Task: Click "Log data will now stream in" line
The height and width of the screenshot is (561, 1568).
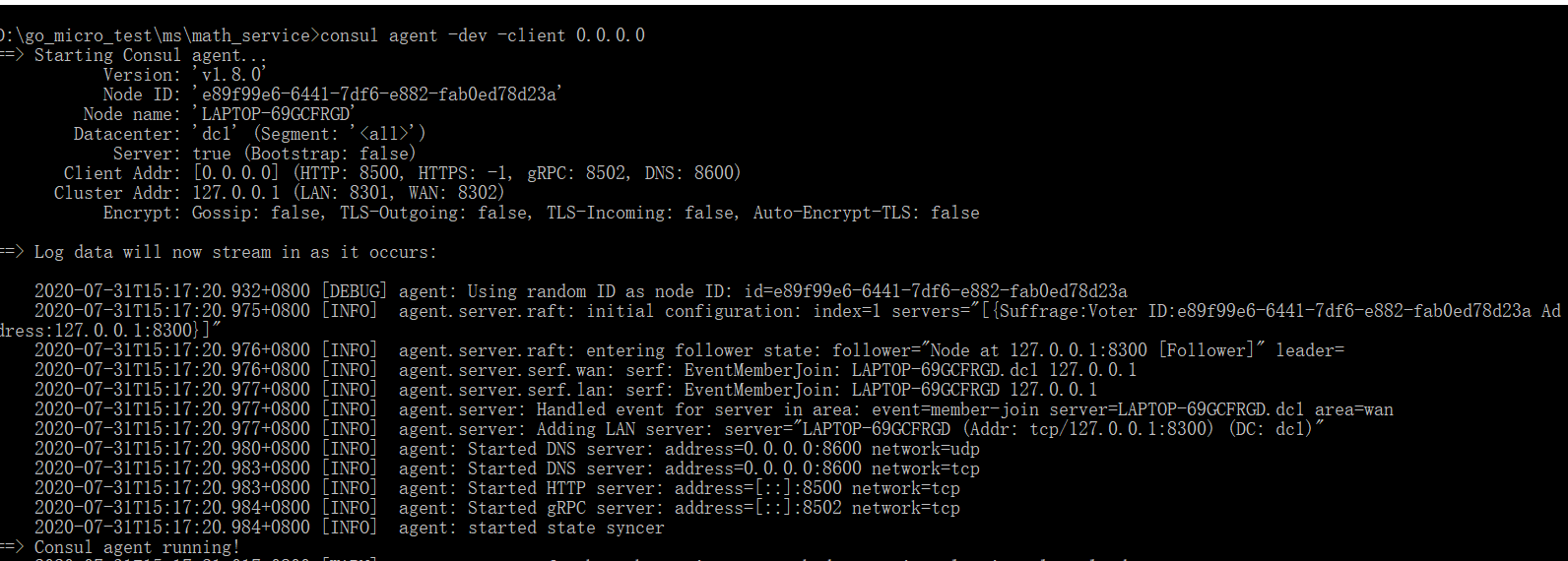Action: [234, 252]
